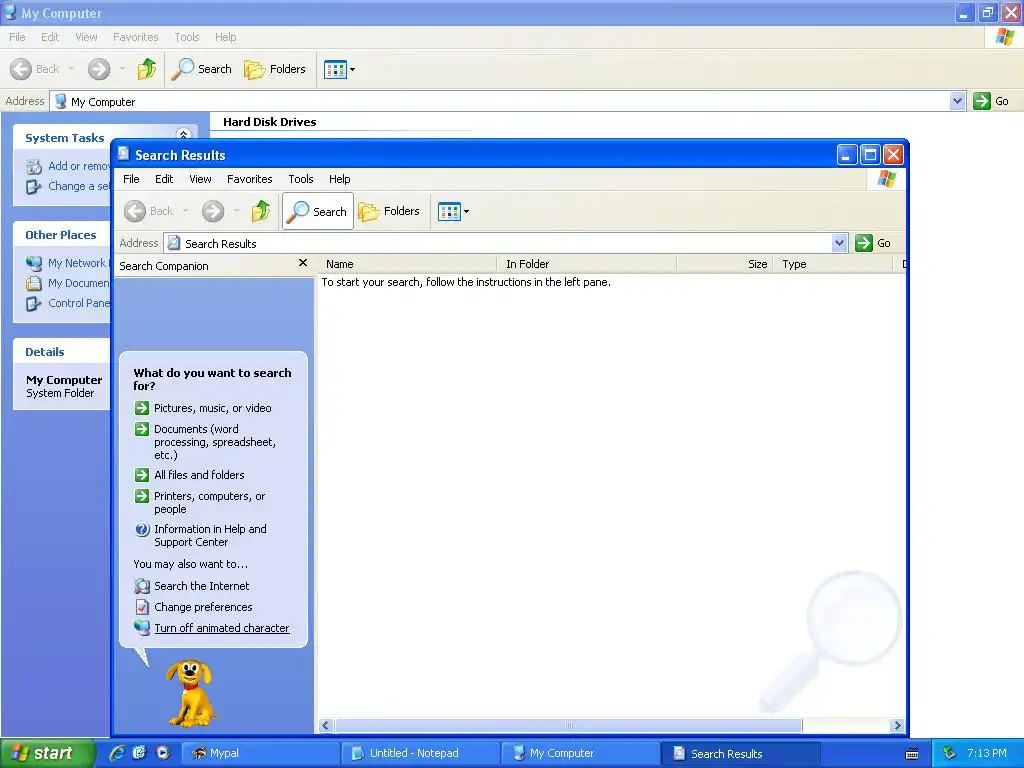This screenshot has width=1024, height=768.
Task: Collapse System Tasks panel in My Computer
Action: click(x=184, y=134)
